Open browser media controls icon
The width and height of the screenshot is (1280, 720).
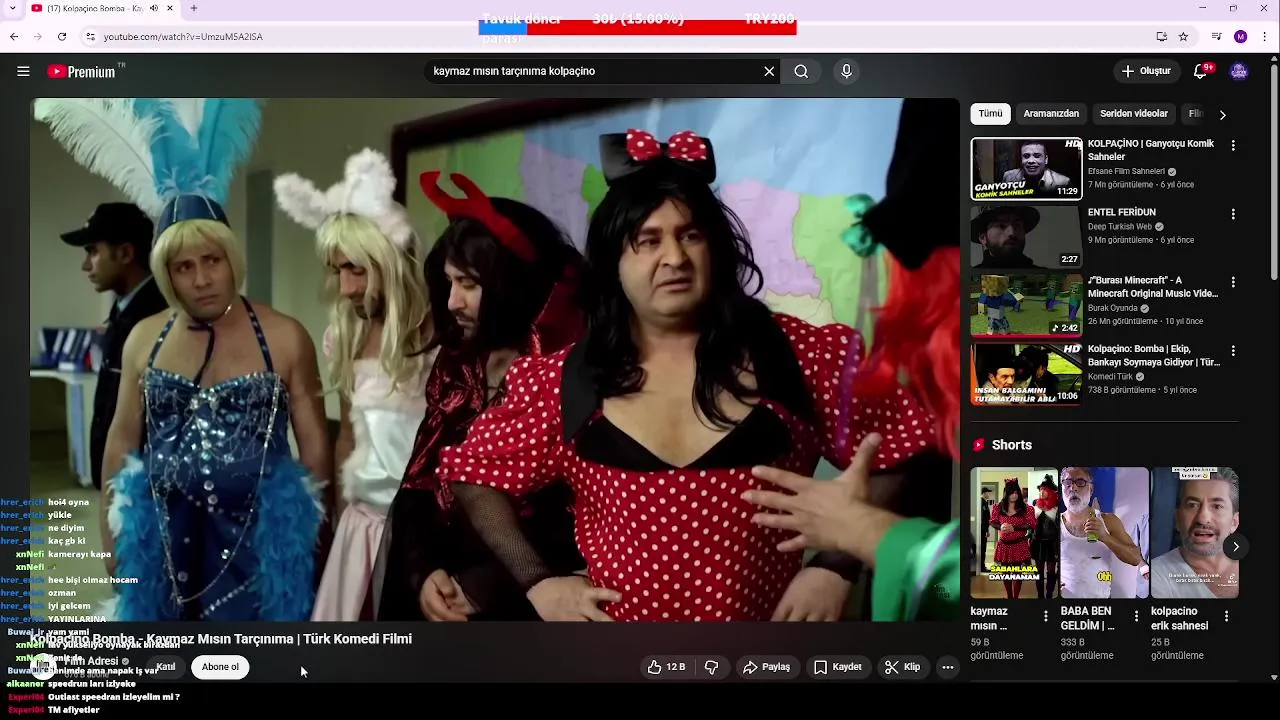coord(1216,36)
